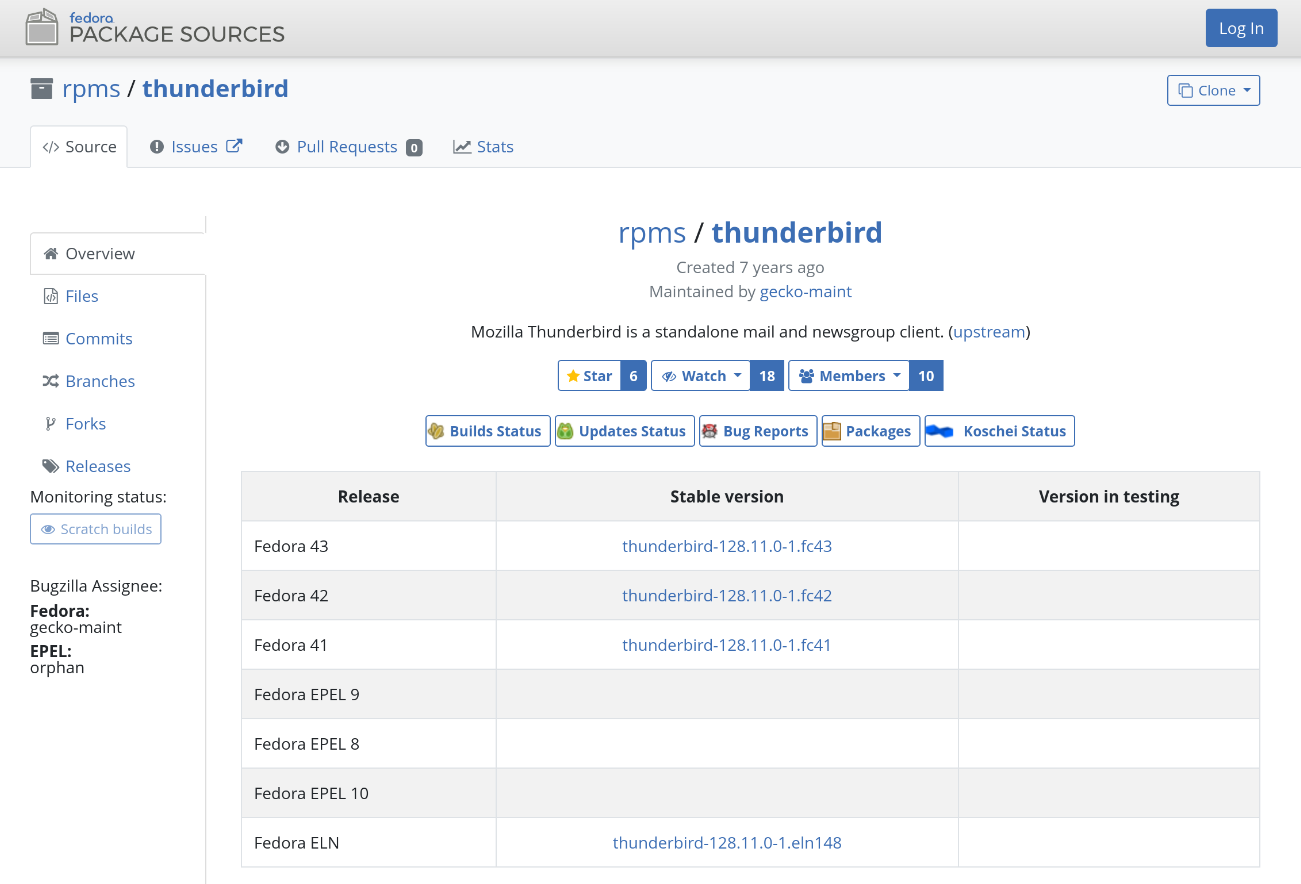This screenshot has height=884, width=1301.
Task: Click the Fedora 42 release cell
Action: 369,595
